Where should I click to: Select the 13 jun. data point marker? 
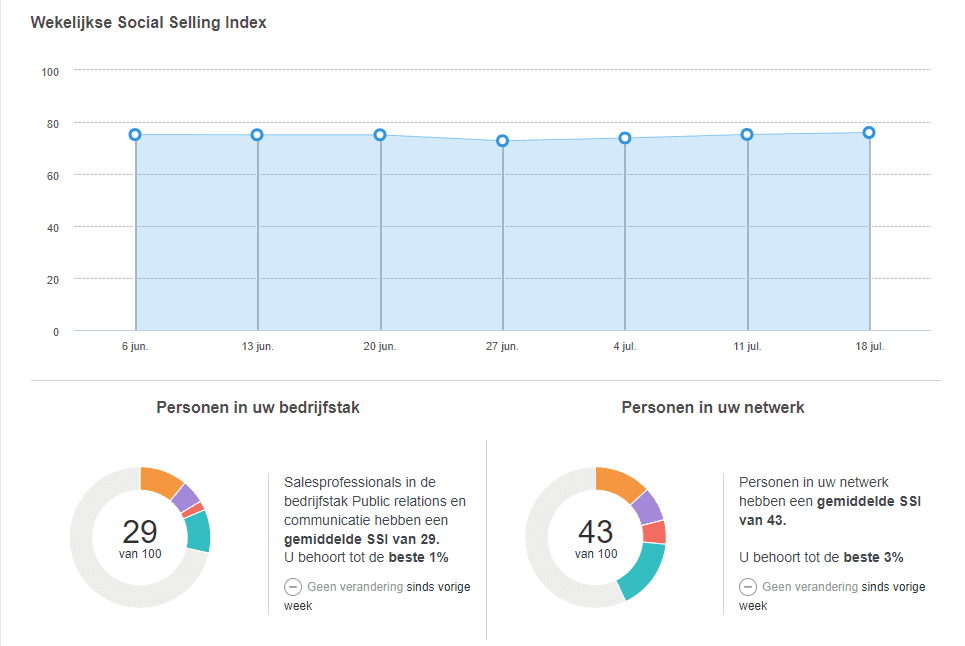point(257,135)
